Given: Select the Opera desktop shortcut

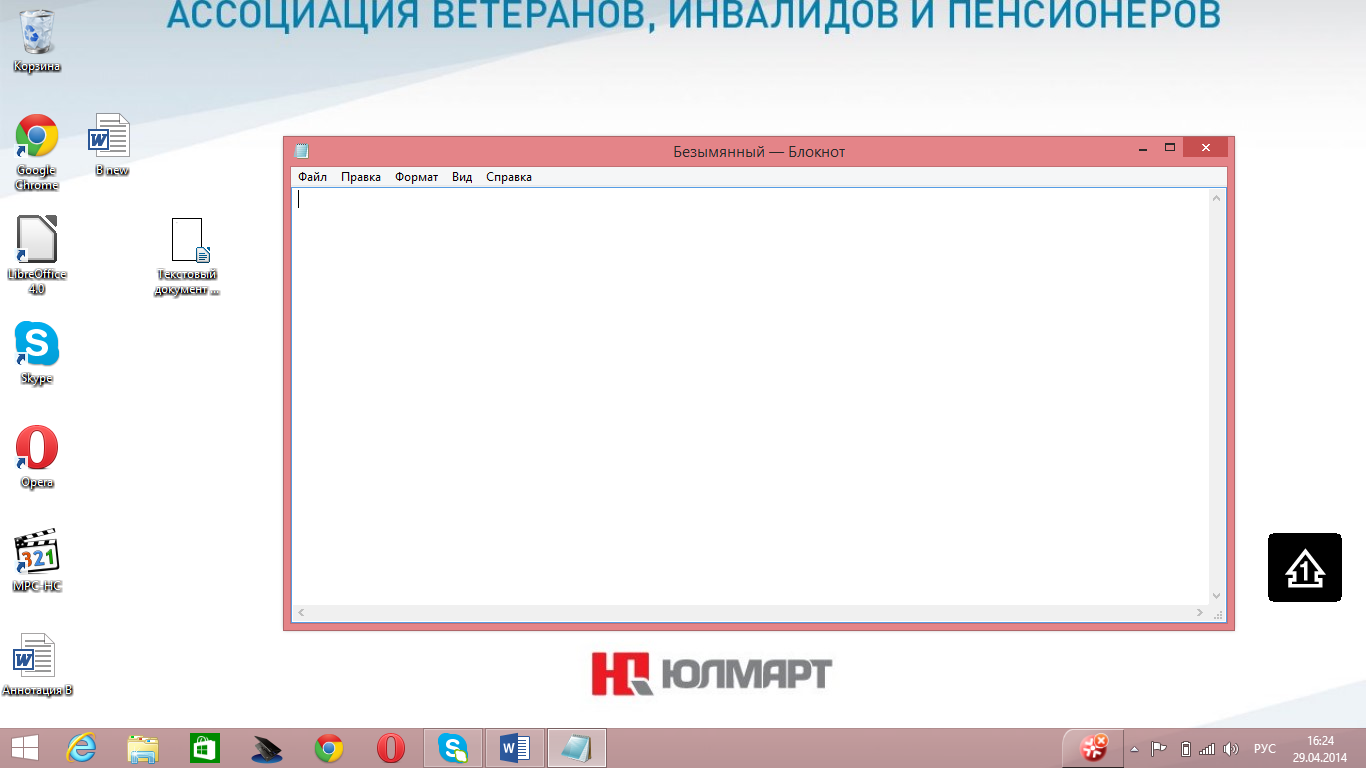Looking at the screenshot, I should point(37,457).
